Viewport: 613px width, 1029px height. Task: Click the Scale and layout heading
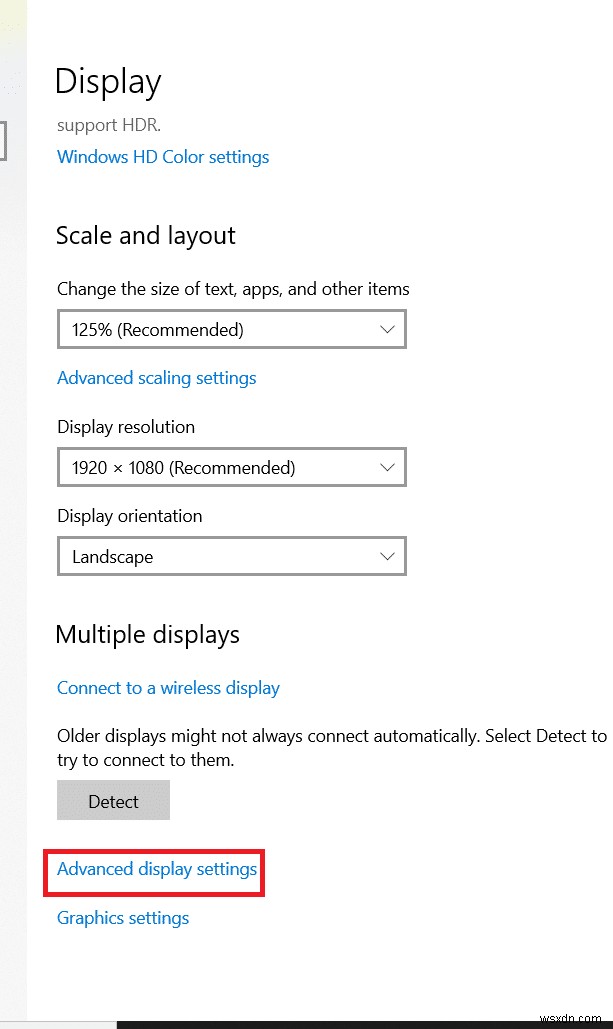point(146,236)
